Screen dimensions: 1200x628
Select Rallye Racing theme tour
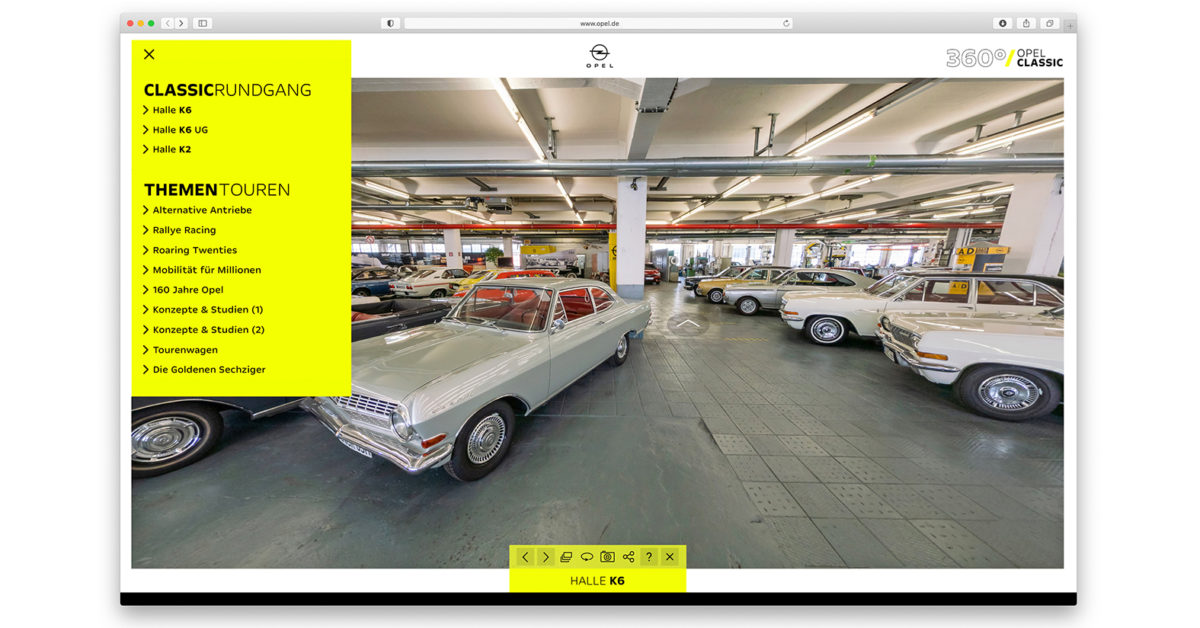(180, 230)
